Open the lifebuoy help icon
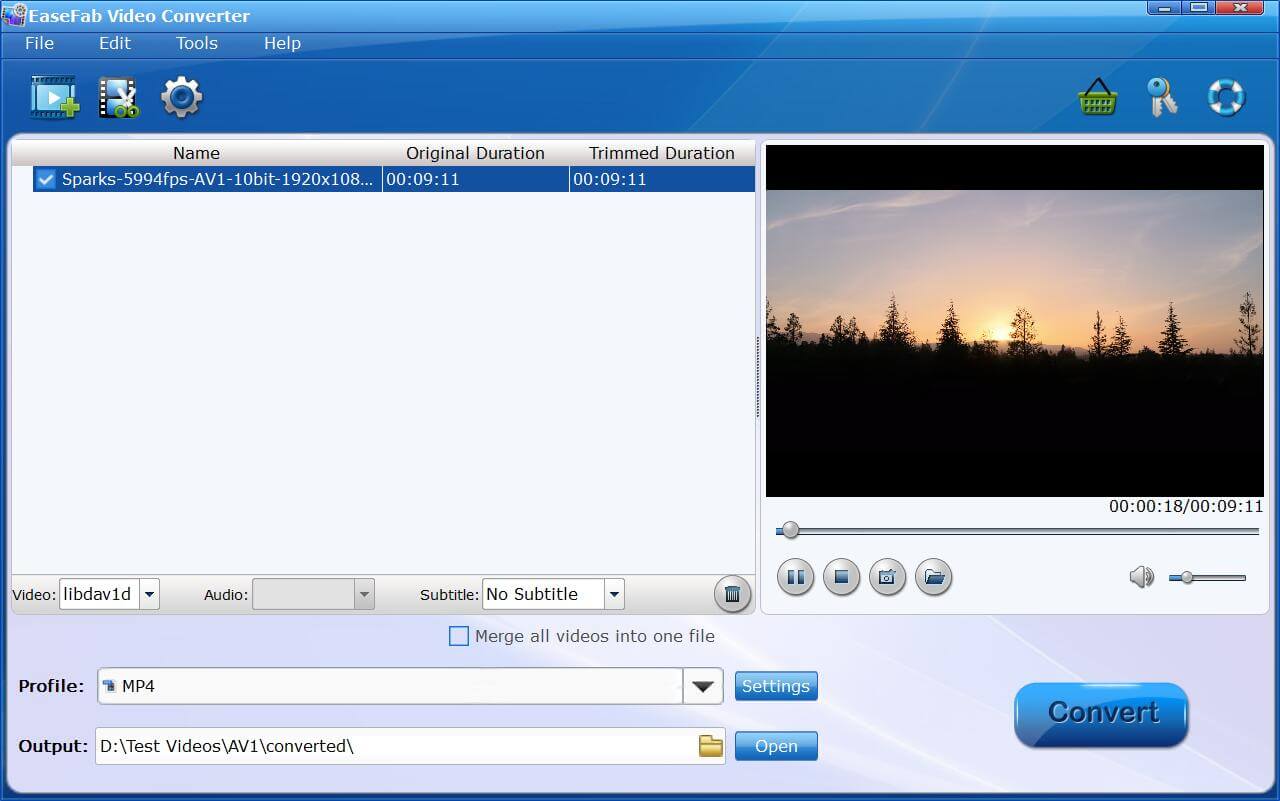This screenshot has width=1280, height=801. click(1225, 98)
